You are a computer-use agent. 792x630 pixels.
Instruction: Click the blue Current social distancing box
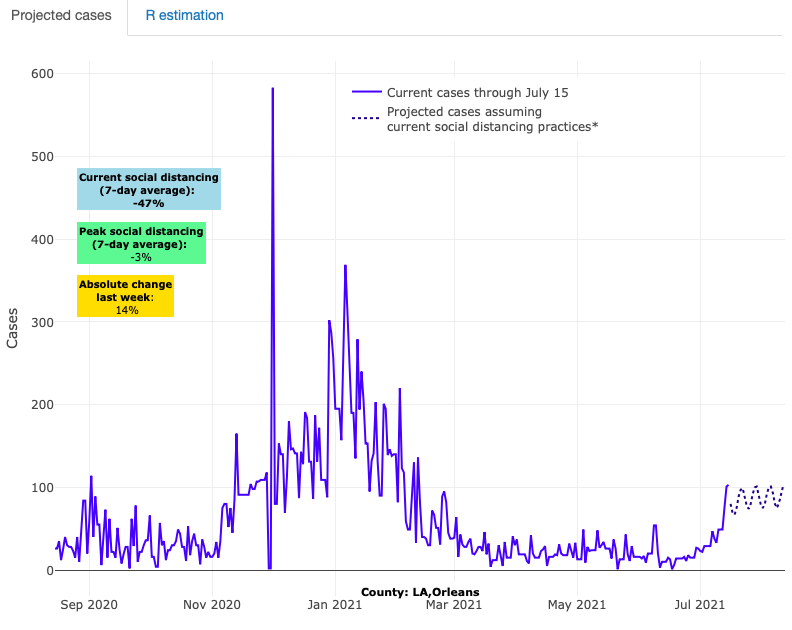149,189
